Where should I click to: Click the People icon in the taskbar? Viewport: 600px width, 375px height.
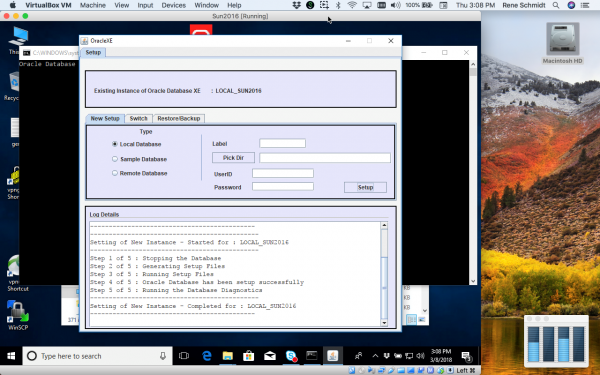coord(359,356)
